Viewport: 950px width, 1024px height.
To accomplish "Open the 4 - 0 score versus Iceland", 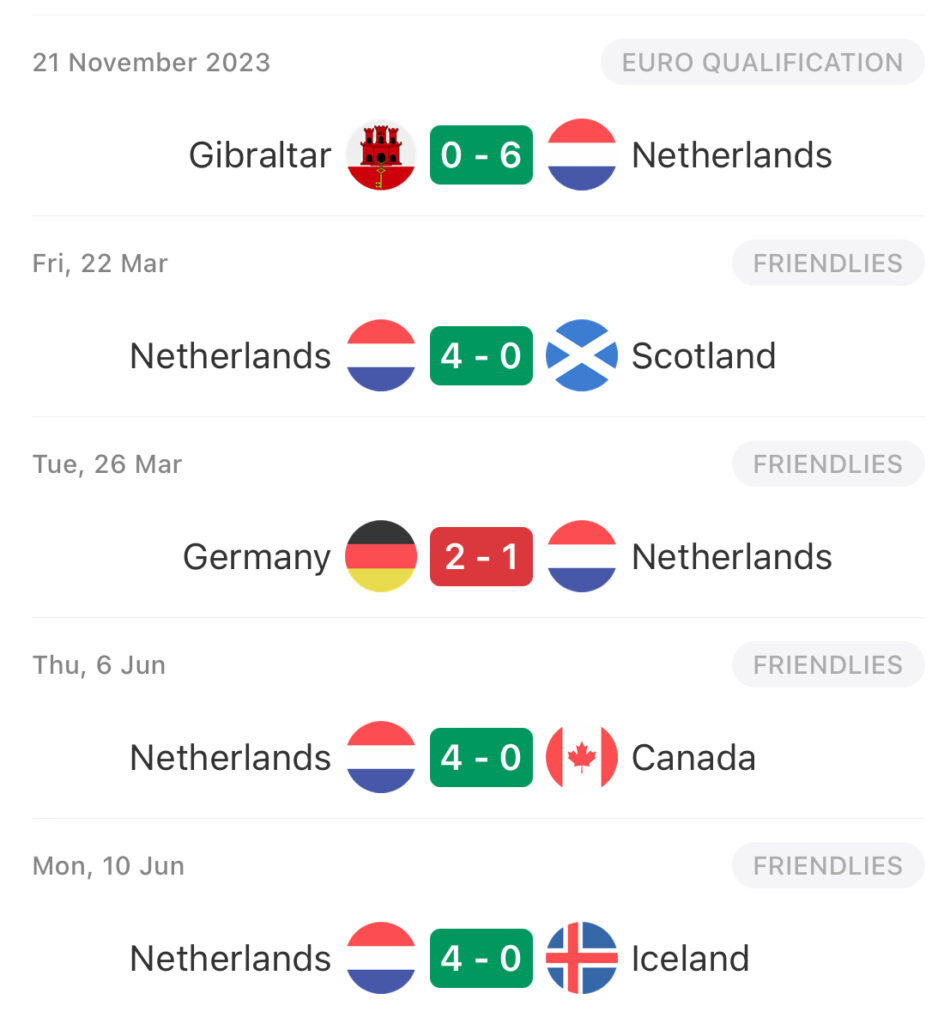I will (x=481, y=958).
